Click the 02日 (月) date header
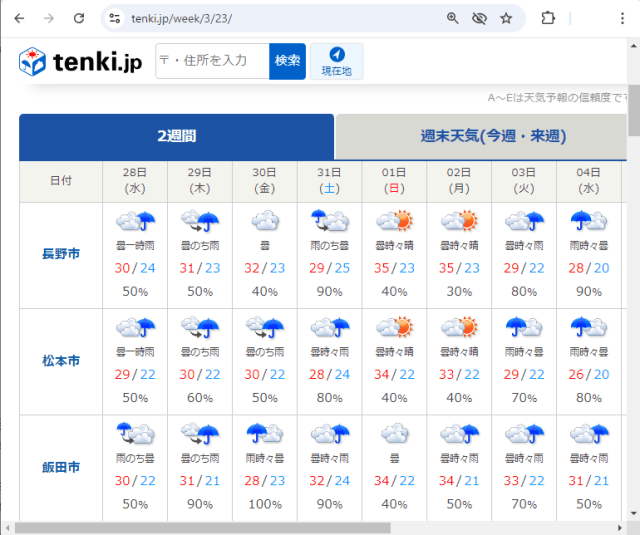The image size is (640, 535). tap(459, 180)
